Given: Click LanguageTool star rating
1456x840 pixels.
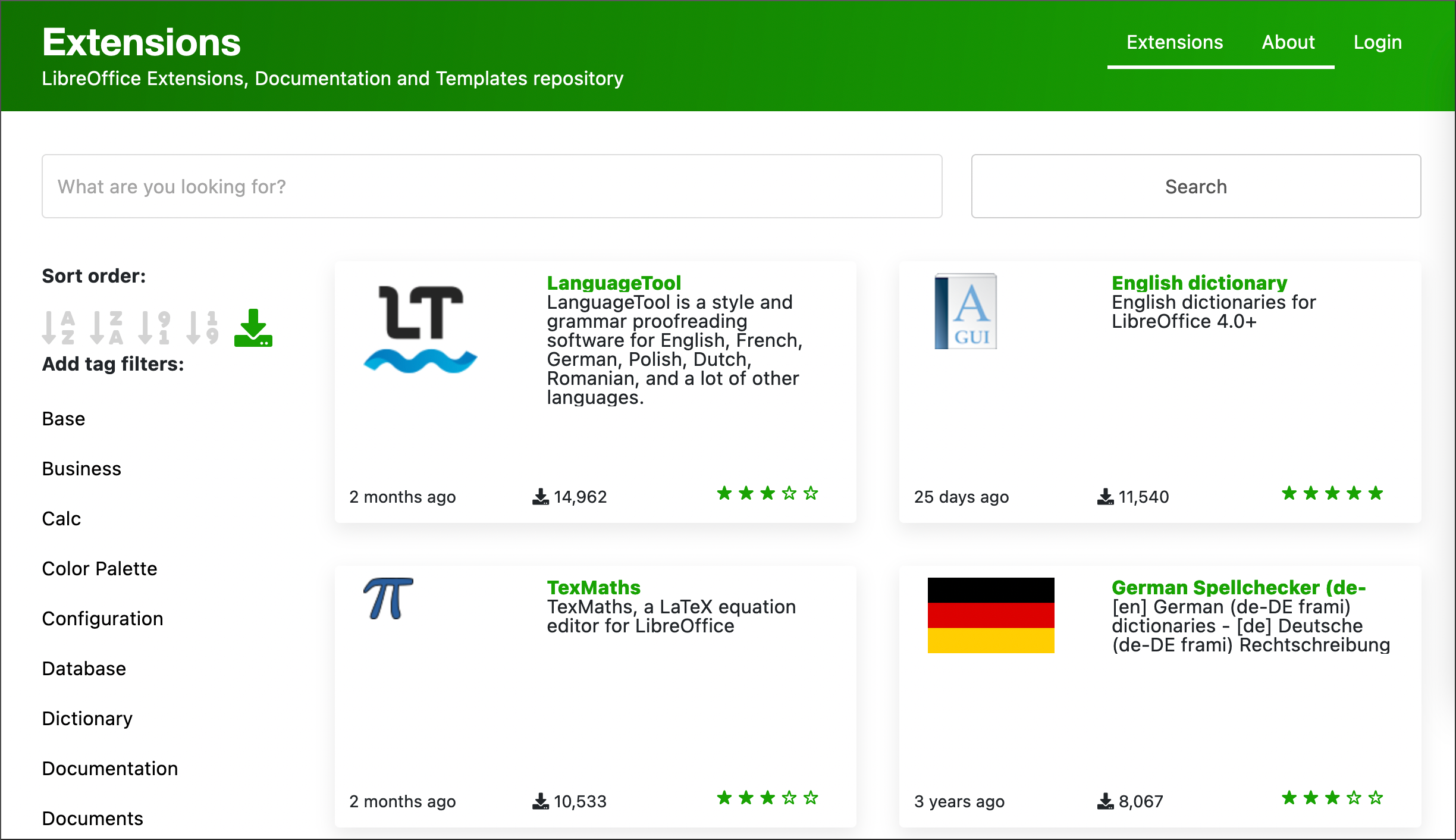Looking at the screenshot, I should click(767, 493).
